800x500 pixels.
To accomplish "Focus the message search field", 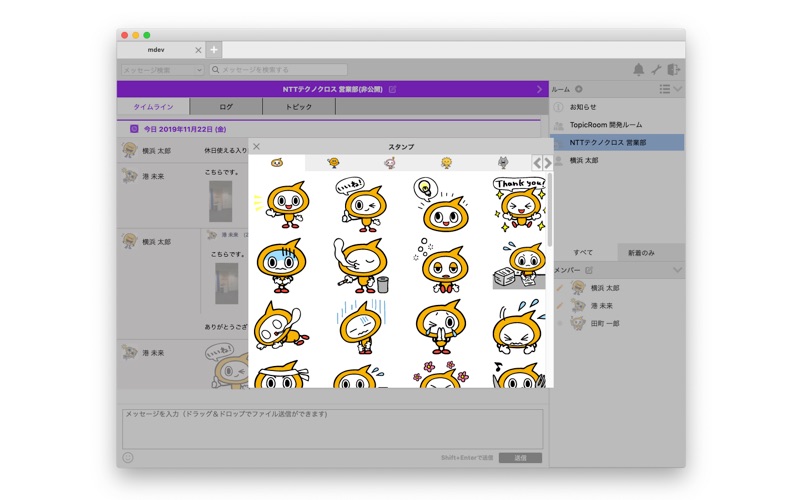I will pos(279,69).
